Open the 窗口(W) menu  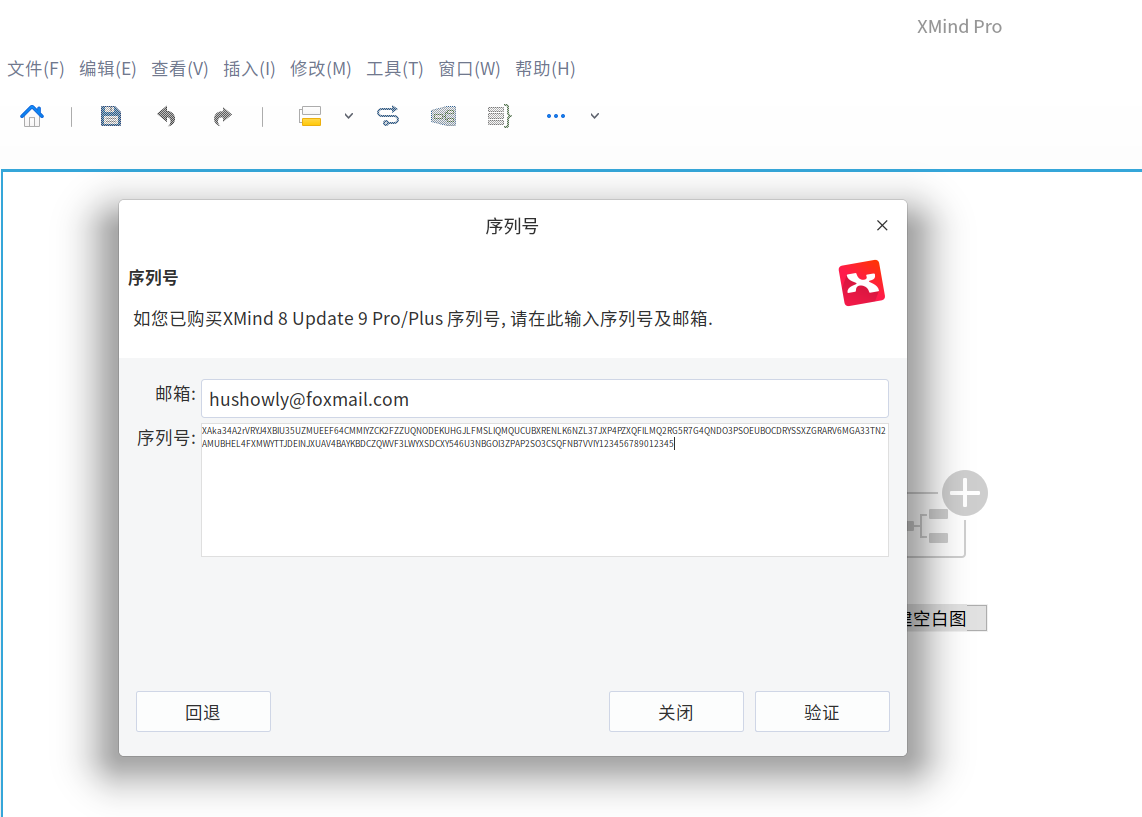pyautogui.click(x=469, y=69)
